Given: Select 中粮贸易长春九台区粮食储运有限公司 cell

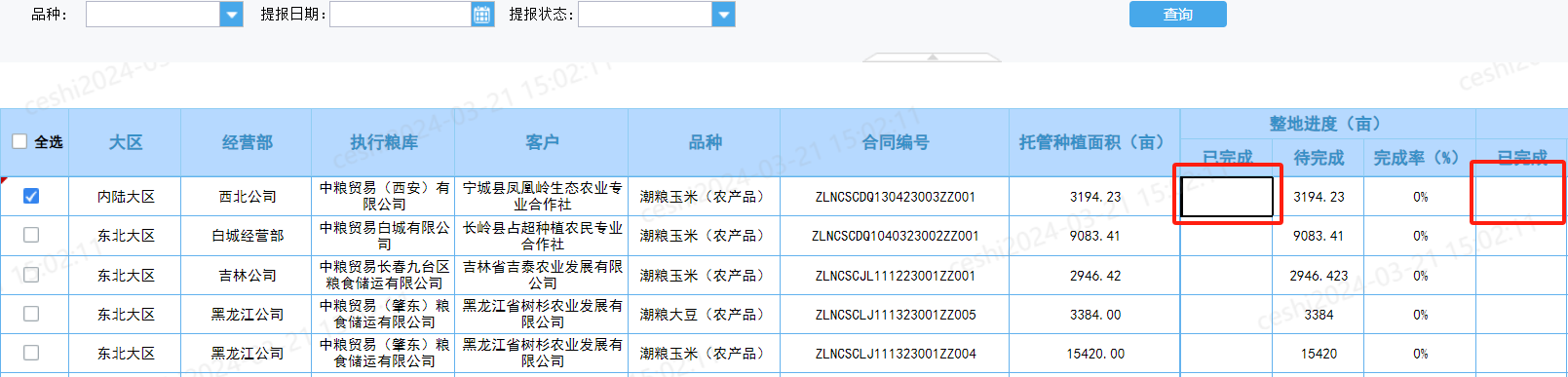Looking at the screenshot, I should point(383,276).
